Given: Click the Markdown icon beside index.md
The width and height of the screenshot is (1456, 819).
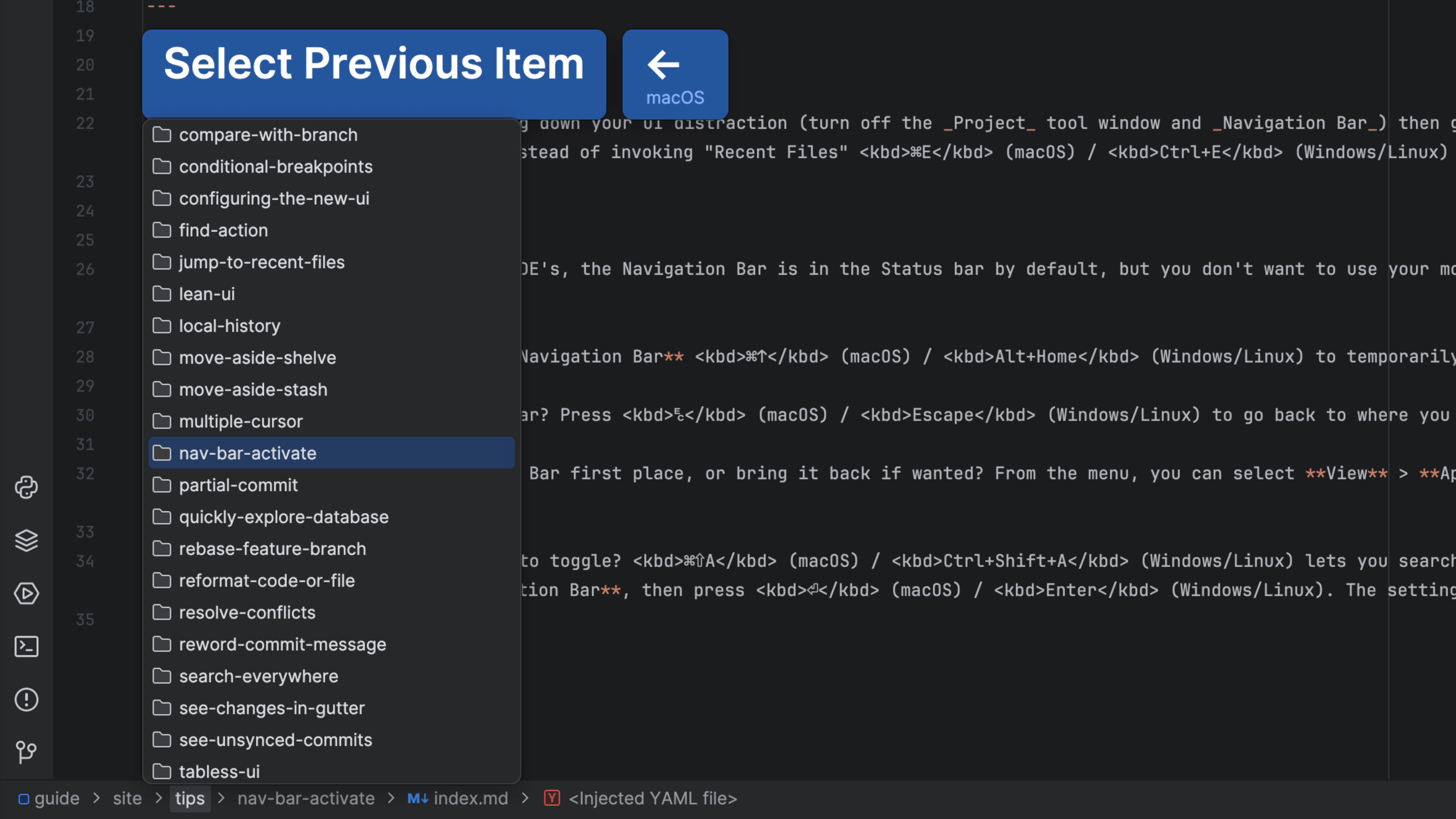Looking at the screenshot, I should click(418, 798).
